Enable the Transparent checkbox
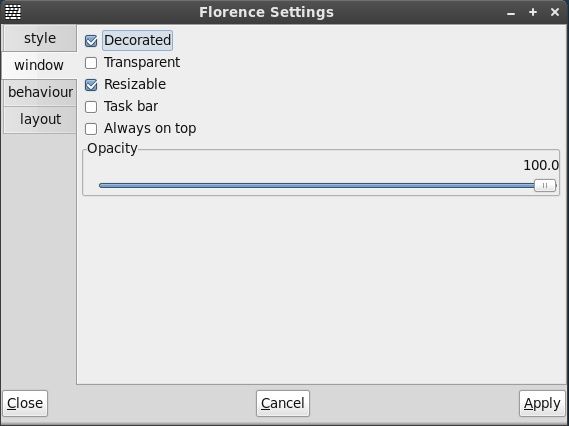This screenshot has width=569, height=426. pos(91,63)
